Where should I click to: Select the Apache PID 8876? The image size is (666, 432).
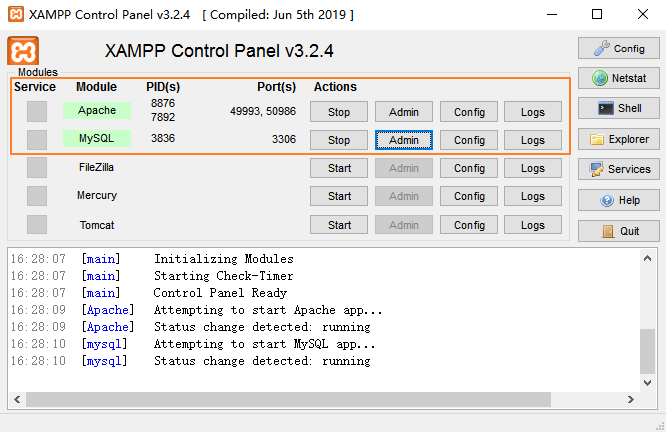163,103
